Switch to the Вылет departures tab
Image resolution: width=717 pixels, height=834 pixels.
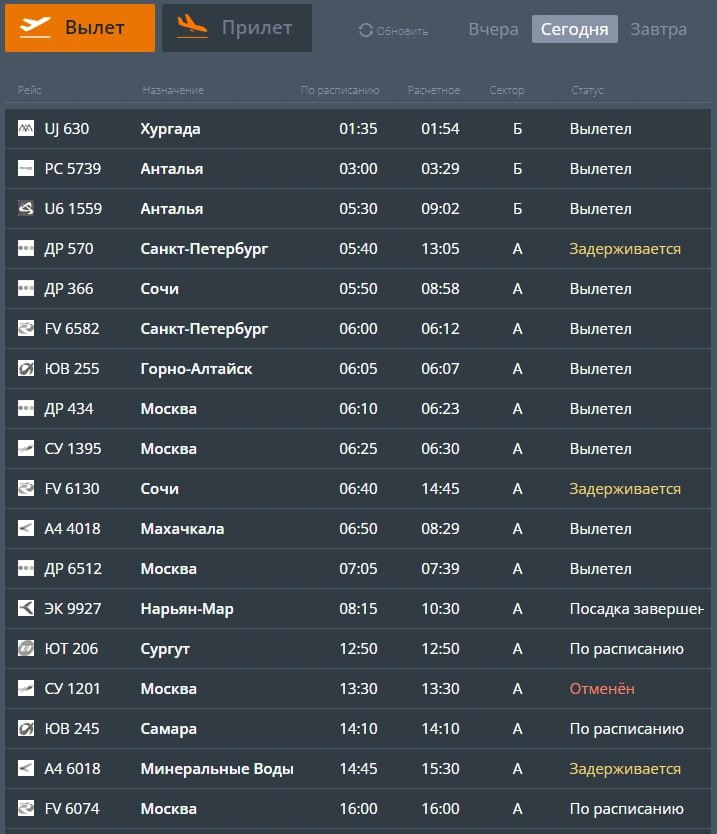click(80, 28)
